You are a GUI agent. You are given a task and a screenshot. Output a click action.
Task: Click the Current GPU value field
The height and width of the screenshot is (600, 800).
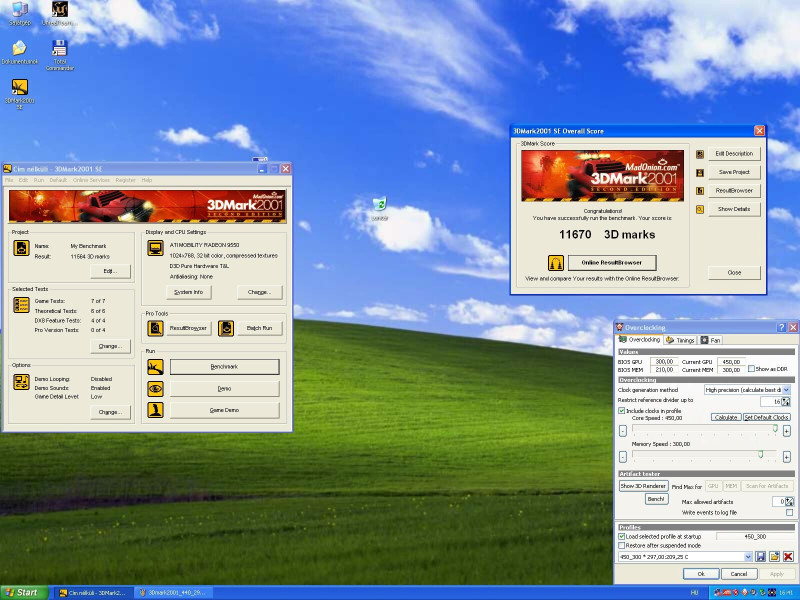(731, 362)
